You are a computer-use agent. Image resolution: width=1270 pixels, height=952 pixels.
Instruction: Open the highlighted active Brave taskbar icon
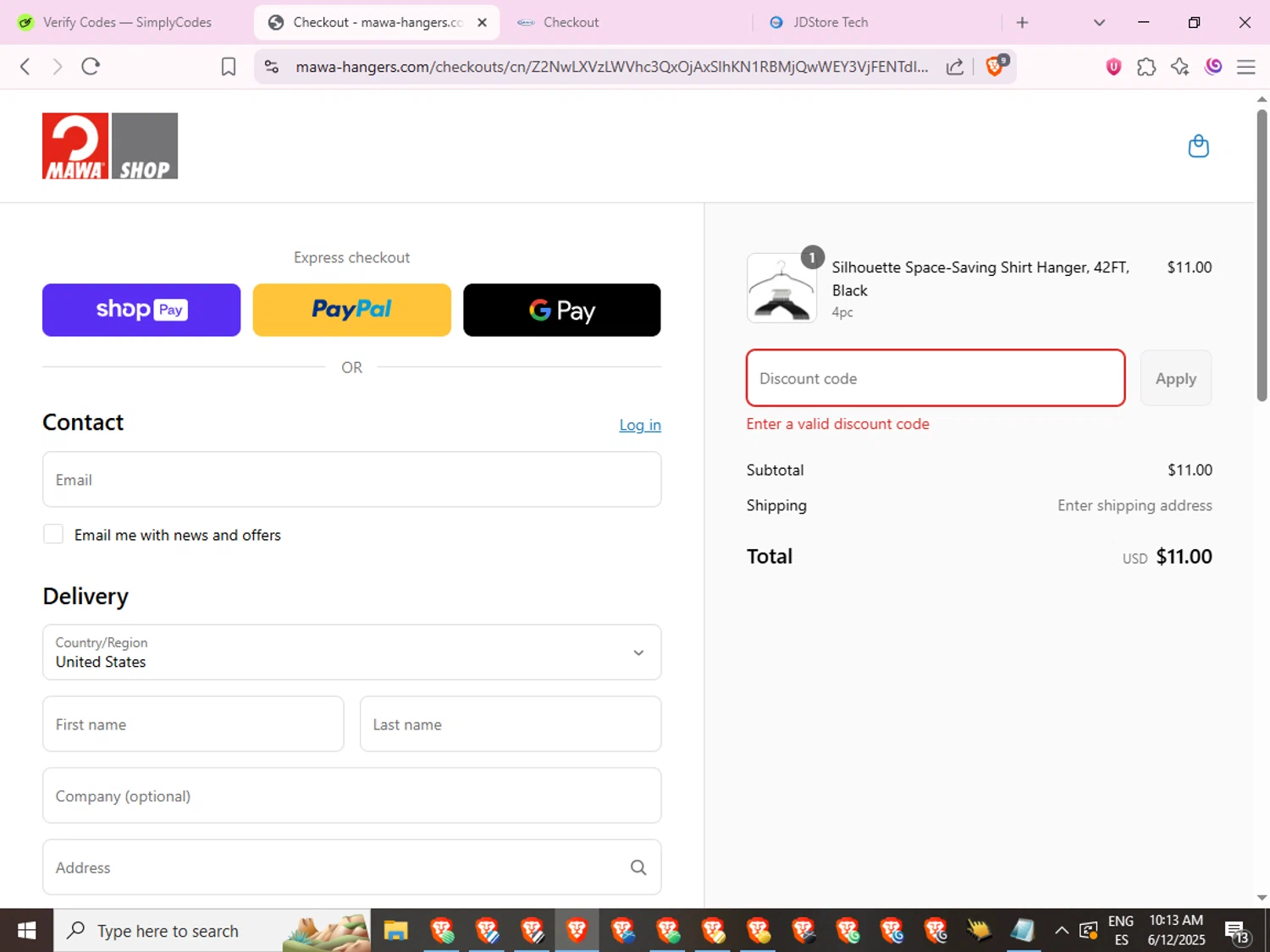click(577, 931)
